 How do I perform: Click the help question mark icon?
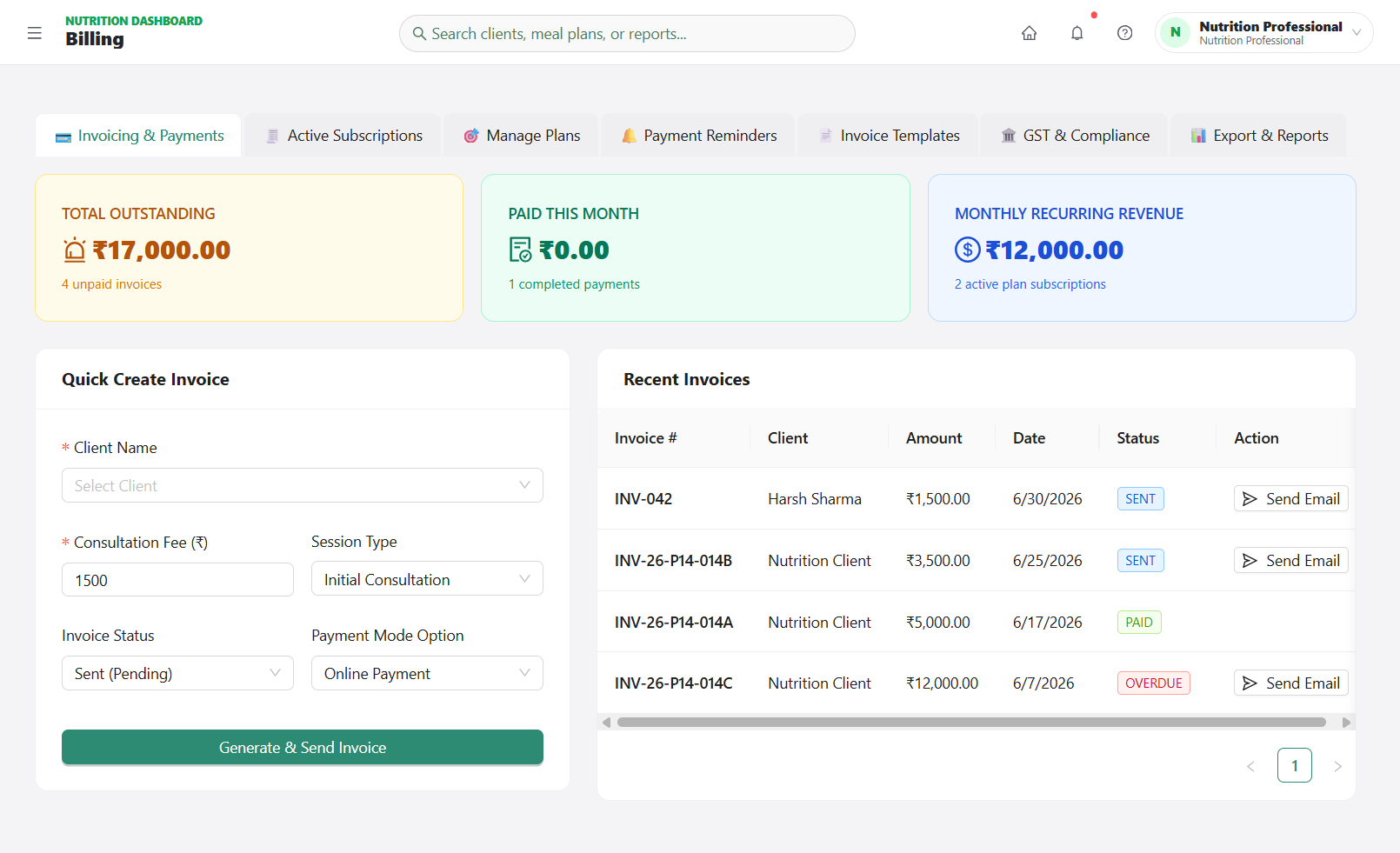click(x=1124, y=33)
